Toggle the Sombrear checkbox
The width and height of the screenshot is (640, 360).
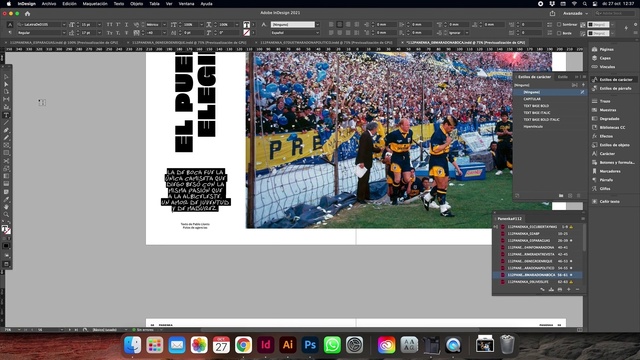(x=559, y=24)
